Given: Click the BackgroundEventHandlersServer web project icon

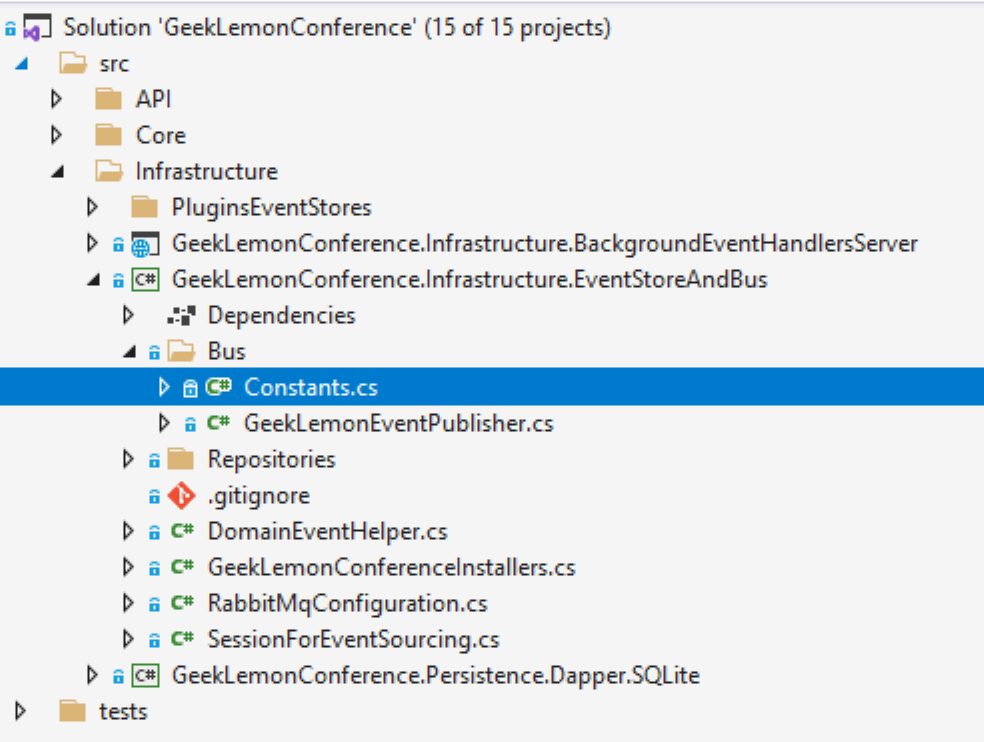Looking at the screenshot, I should pyautogui.click(x=145, y=244).
